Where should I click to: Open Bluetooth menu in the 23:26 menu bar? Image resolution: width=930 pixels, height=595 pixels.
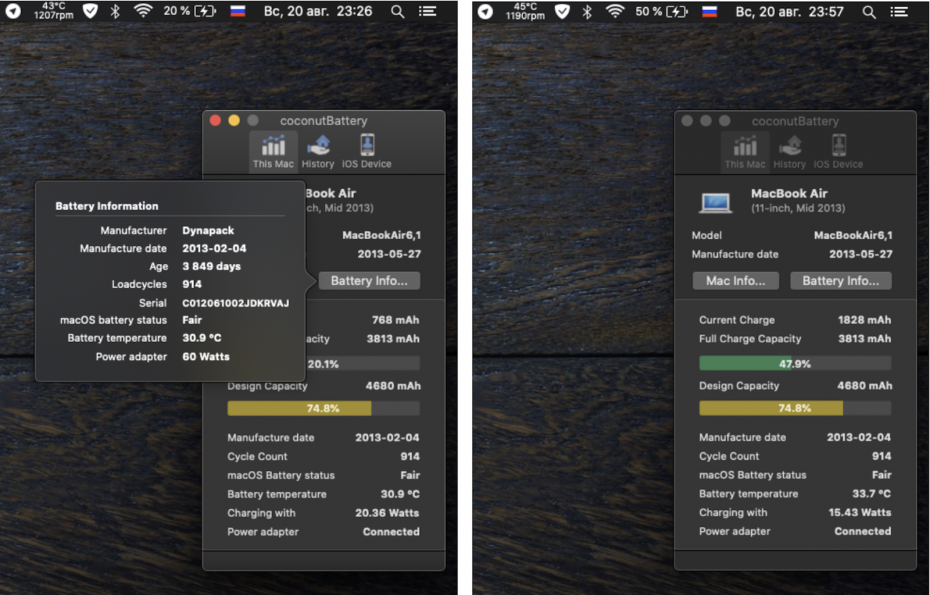pos(115,11)
